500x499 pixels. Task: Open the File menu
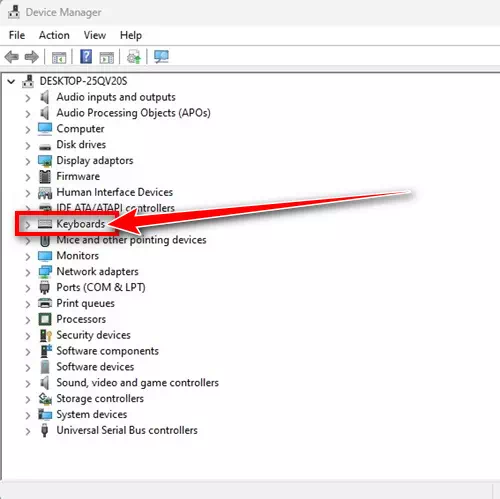[x=17, y=35]
